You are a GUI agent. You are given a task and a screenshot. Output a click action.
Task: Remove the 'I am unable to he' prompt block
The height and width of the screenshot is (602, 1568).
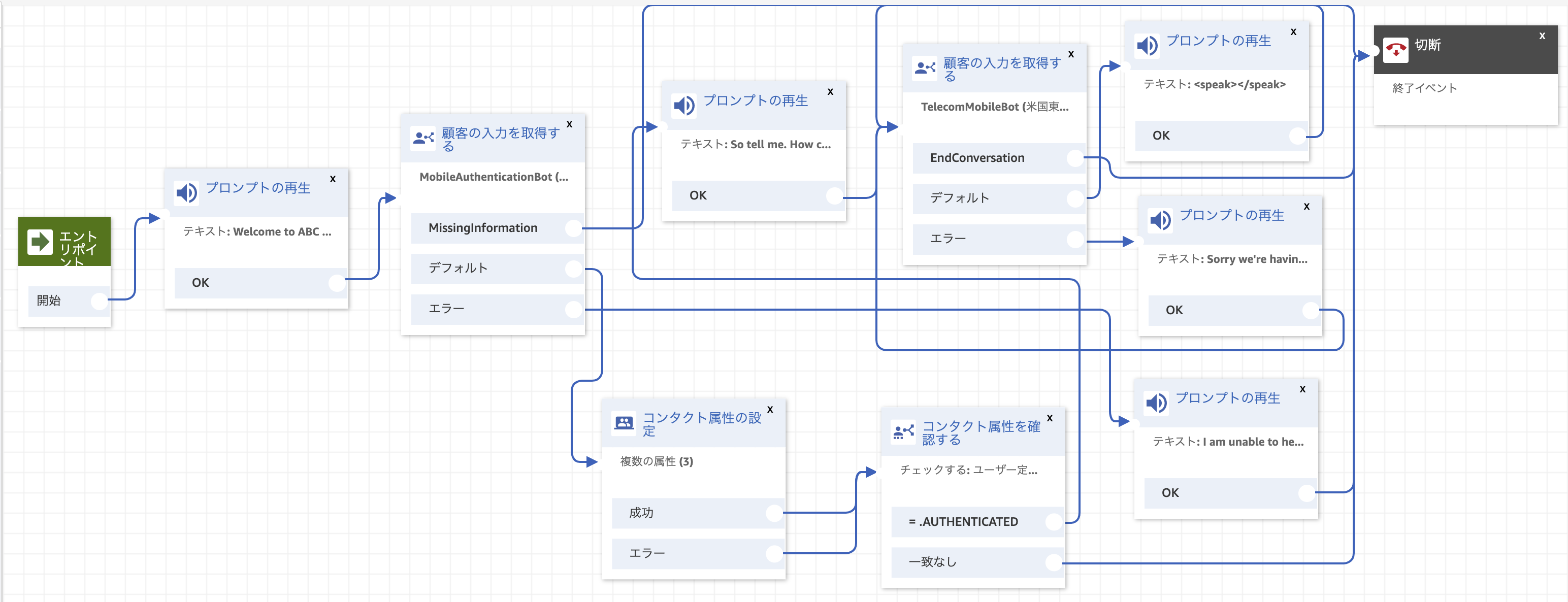[x=1302, y=389]
